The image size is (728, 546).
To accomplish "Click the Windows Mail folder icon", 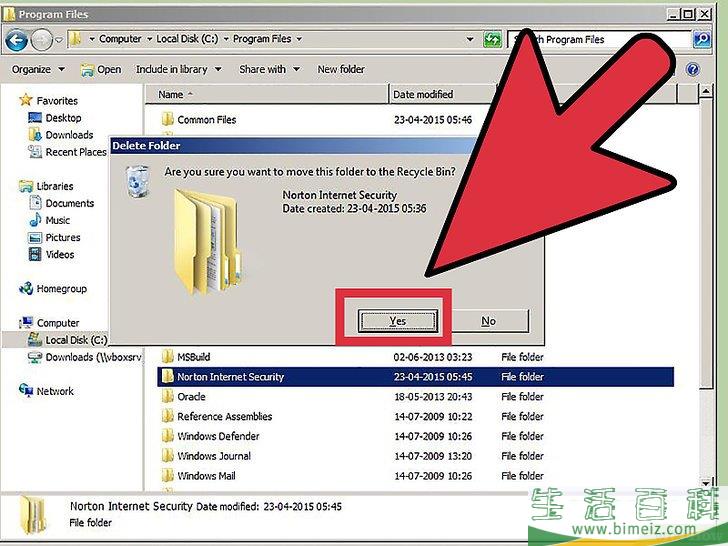I will (x=168, y=475).
